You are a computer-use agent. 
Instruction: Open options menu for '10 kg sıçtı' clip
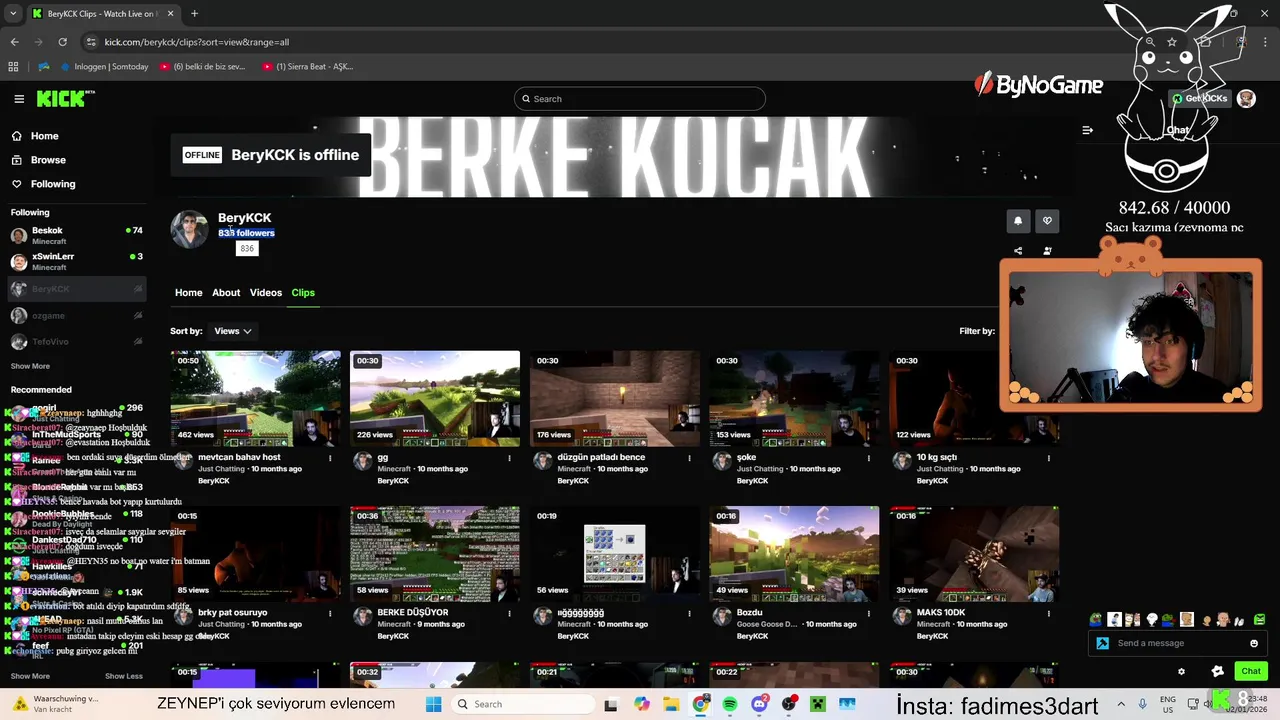[1049, 458]
